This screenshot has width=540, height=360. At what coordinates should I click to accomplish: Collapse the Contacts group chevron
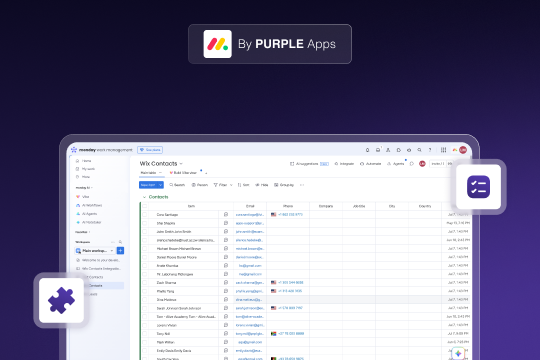point(144,197)
